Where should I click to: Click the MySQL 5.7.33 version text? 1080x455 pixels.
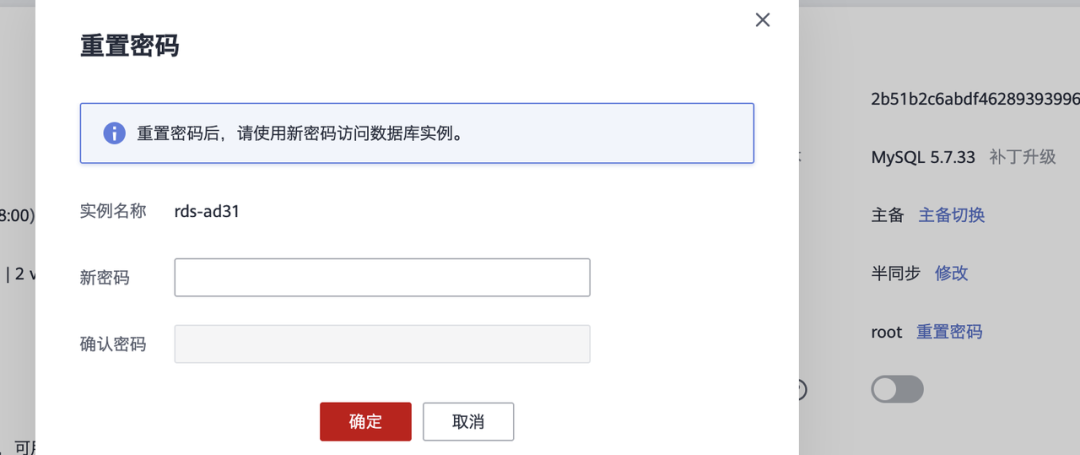pos(923,157)
